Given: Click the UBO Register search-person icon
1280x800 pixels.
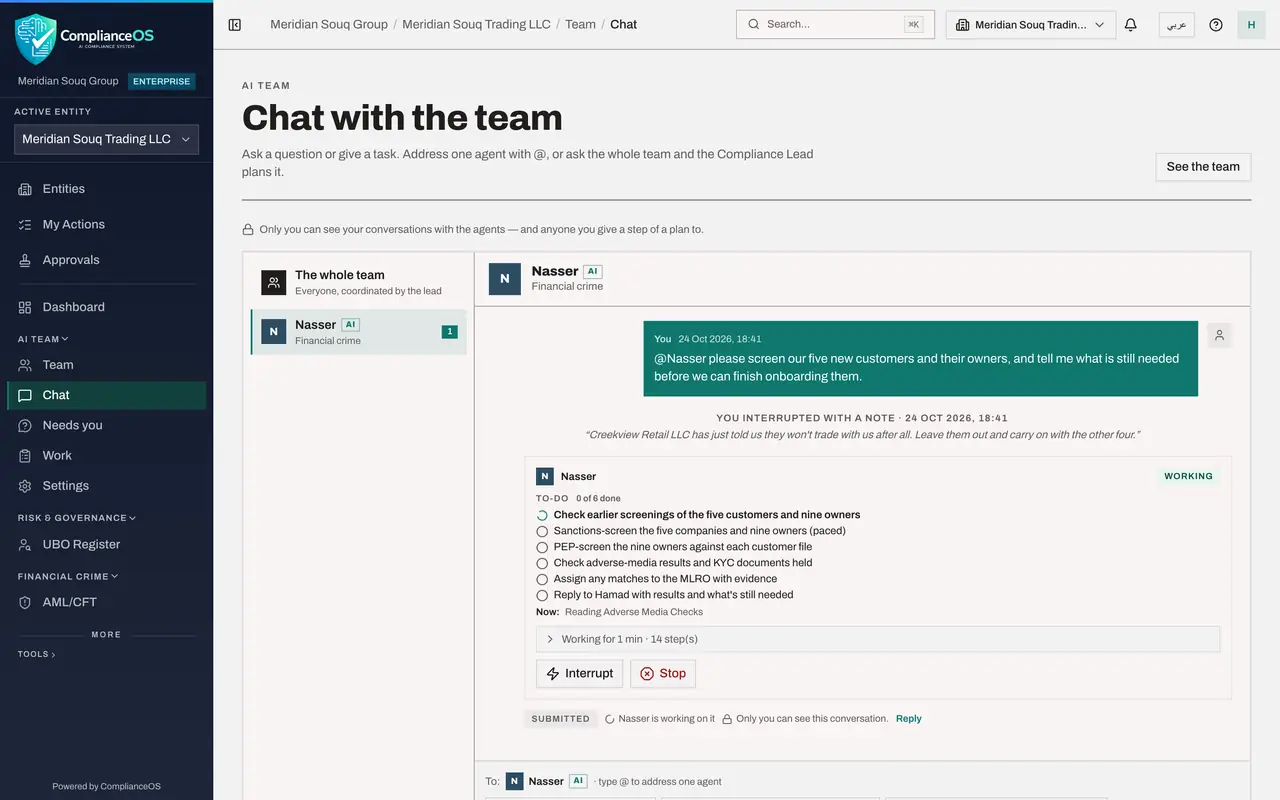Looking at the screenshot, I should coord(25,545).
